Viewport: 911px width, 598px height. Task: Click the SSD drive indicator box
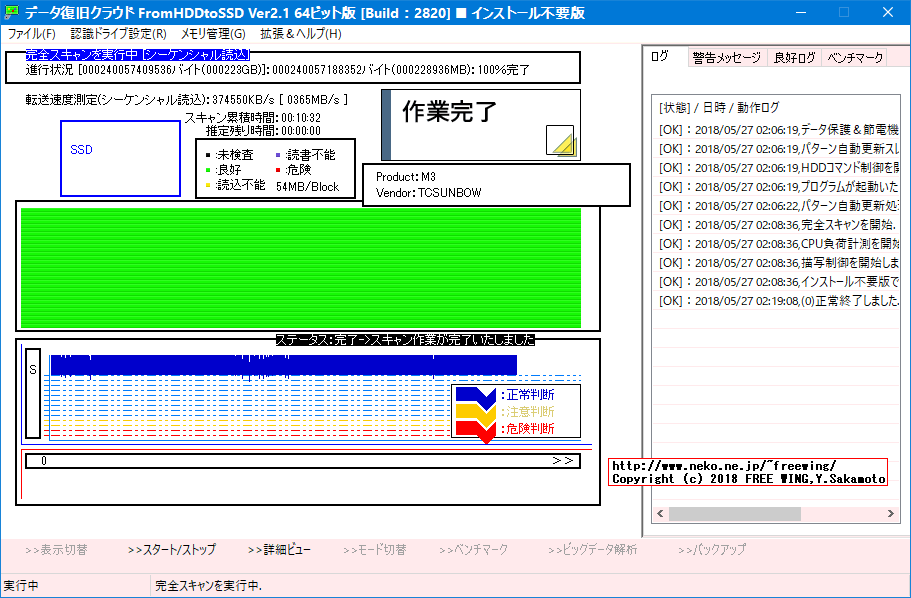119,159
